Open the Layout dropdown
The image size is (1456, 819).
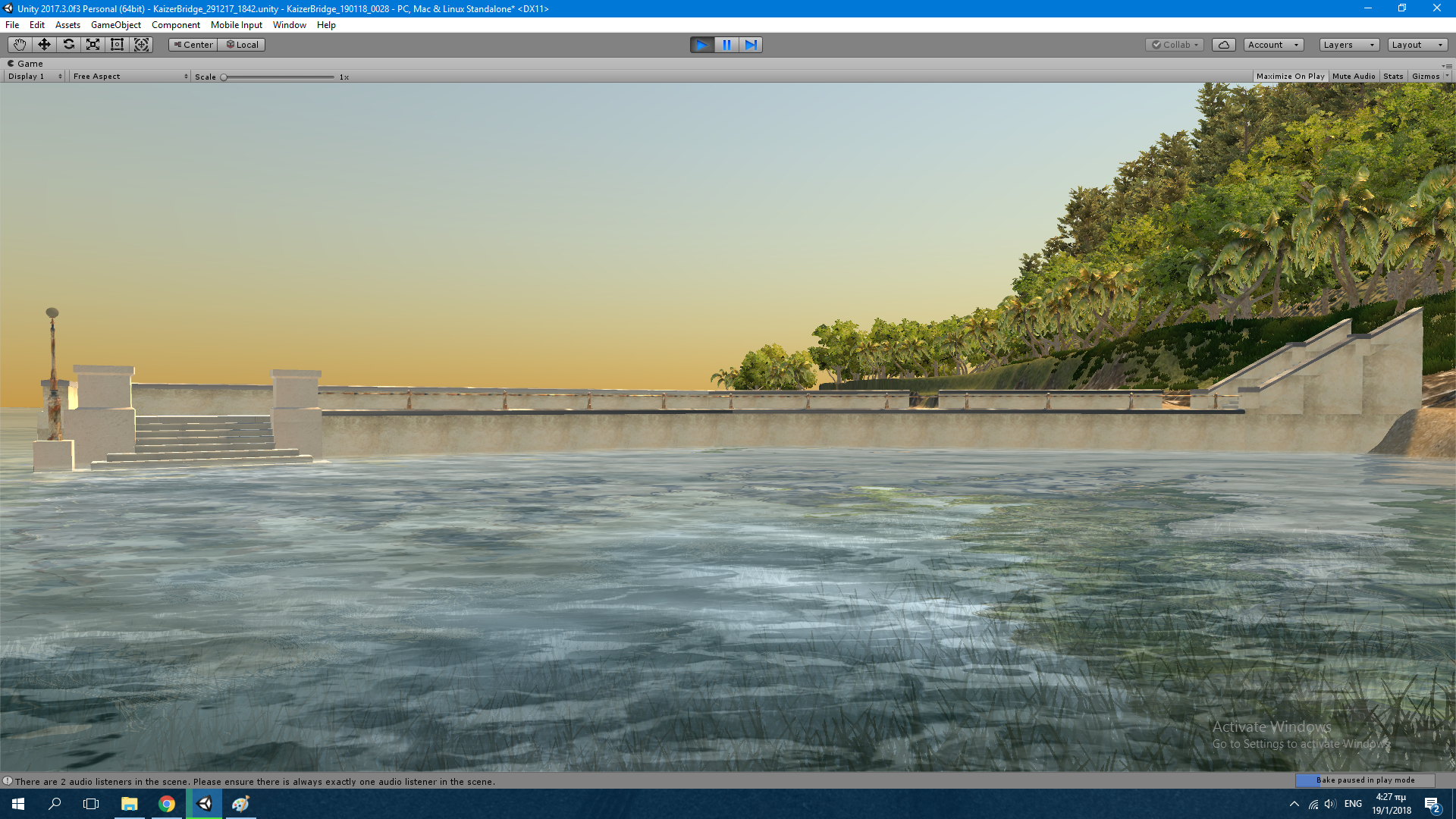1417,45
